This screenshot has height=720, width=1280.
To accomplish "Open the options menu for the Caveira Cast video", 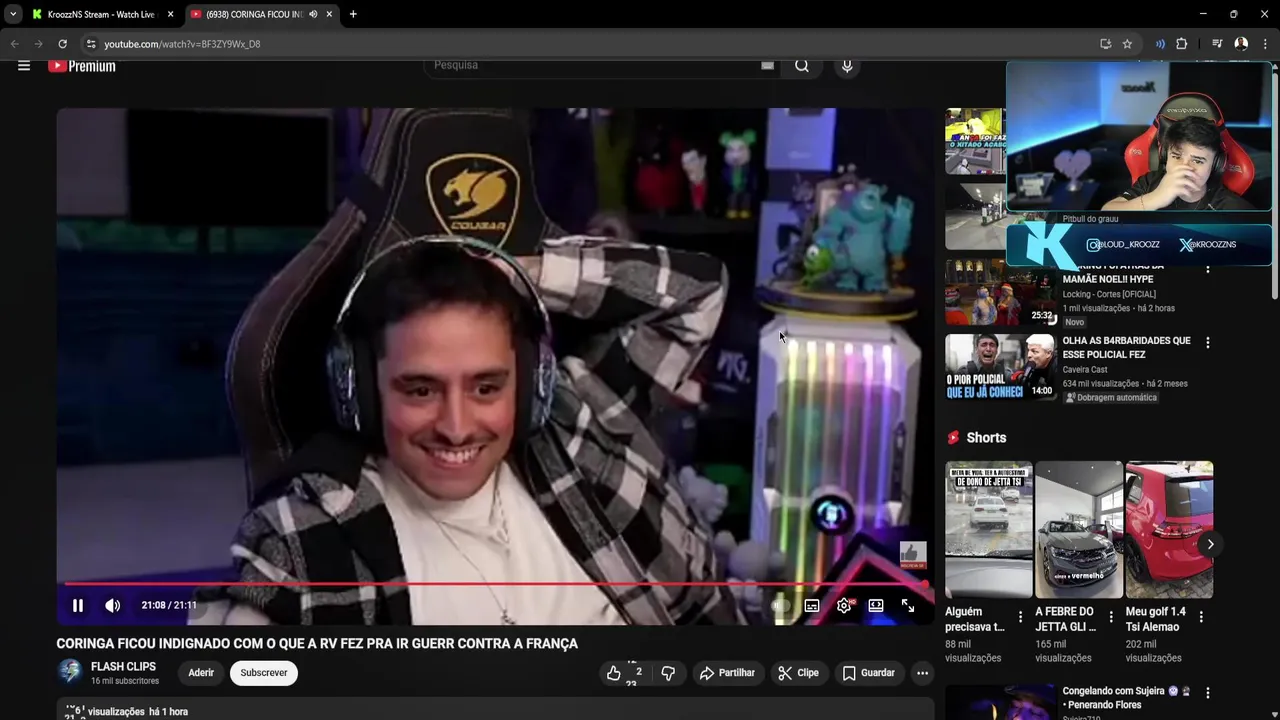I will [1208, 342].
